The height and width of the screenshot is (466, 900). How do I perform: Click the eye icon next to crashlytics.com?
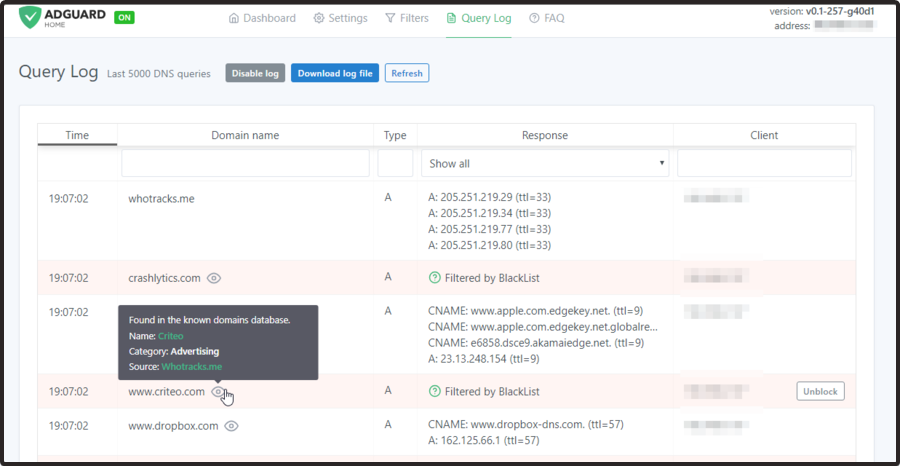click(x=214, y=278)
